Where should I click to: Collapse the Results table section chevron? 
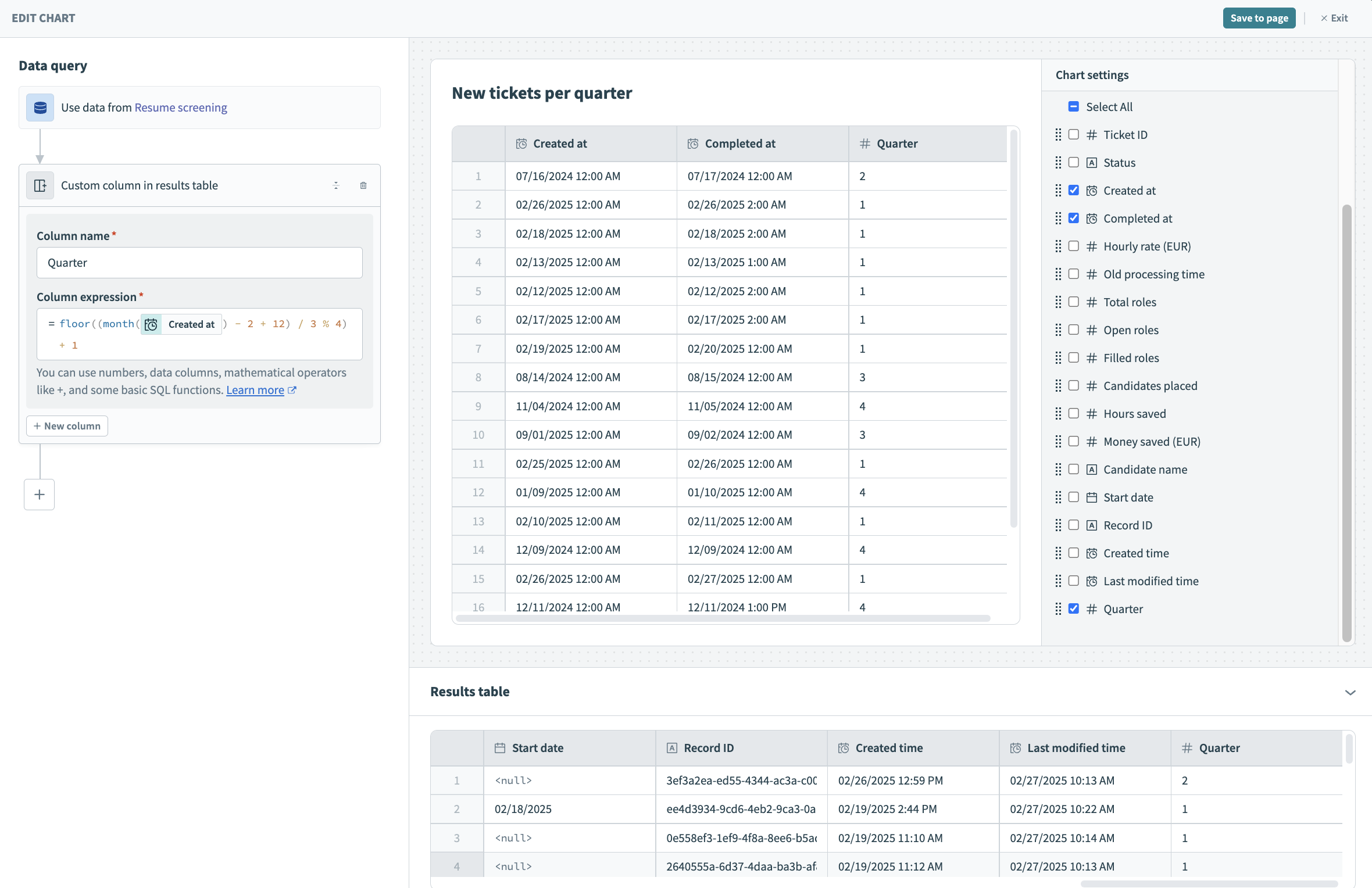tap(1350, 692)
